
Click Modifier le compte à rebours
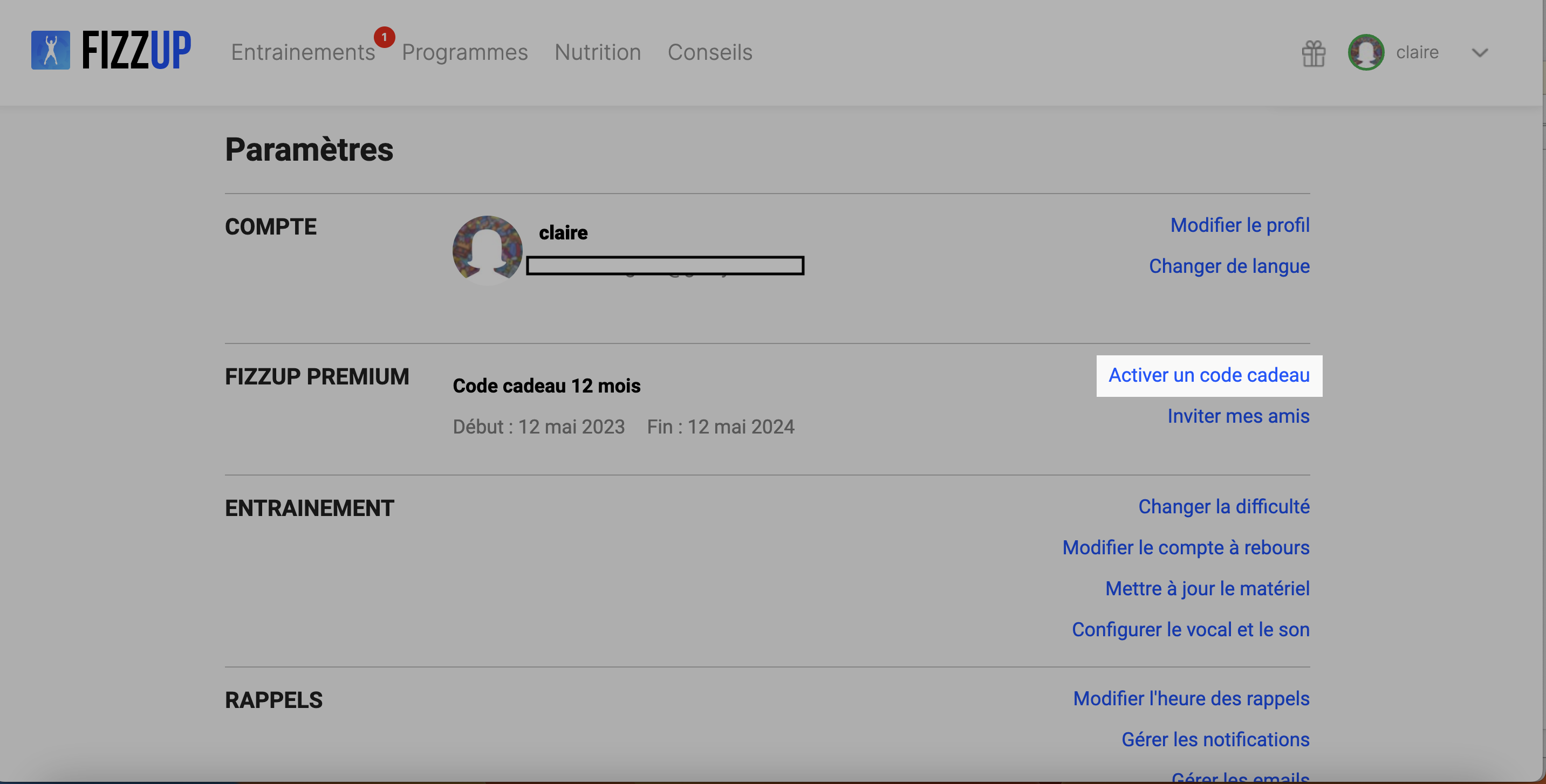(1186, 547)
